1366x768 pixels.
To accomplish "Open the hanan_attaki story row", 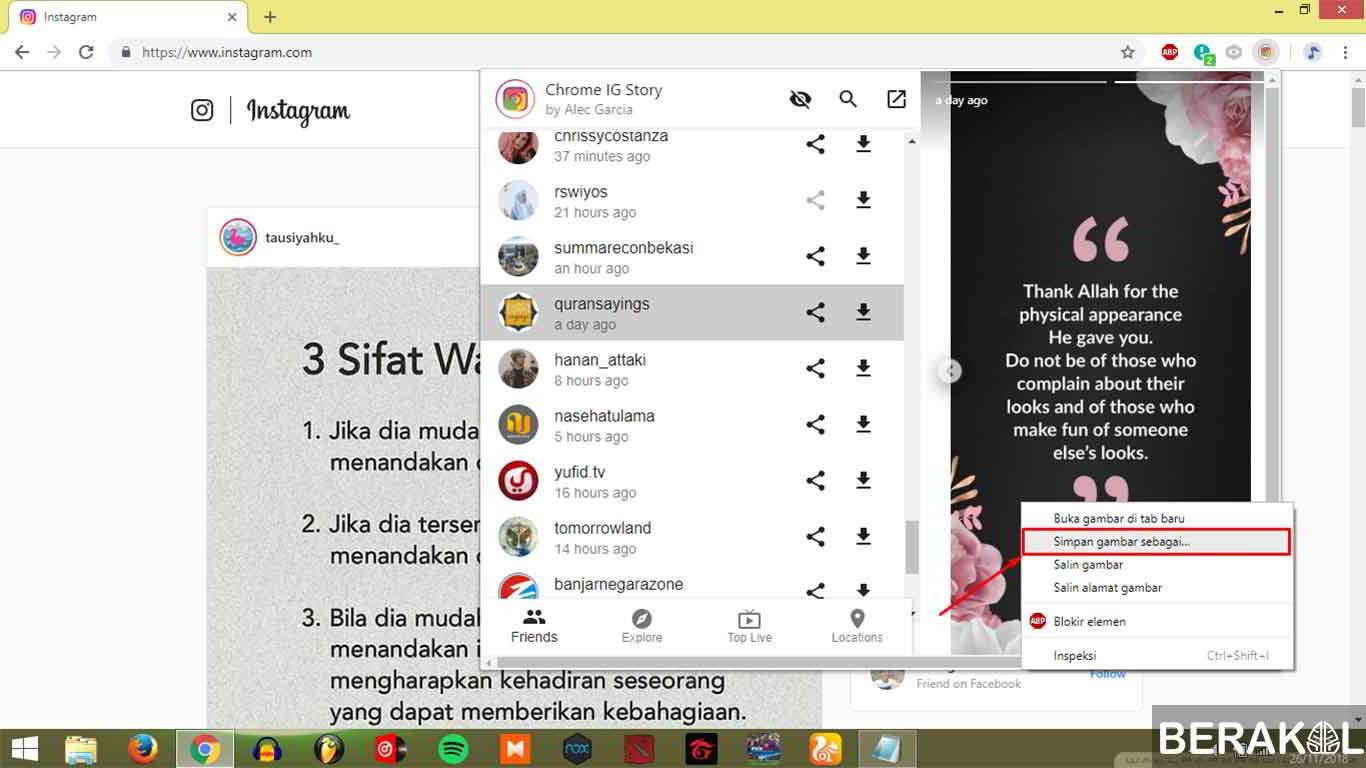I will click(x=692, y=369).
